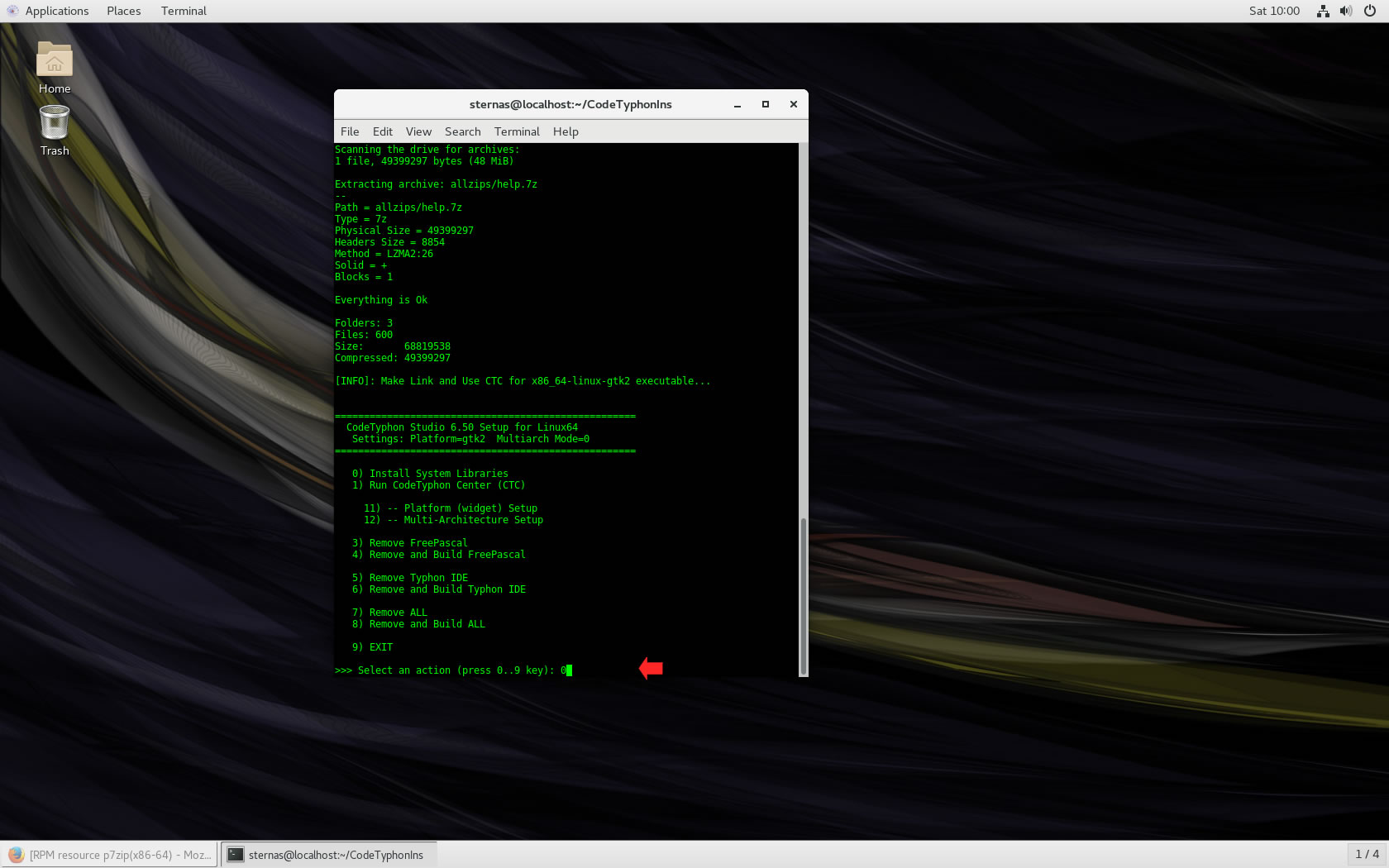The height and width of the screenshot is (868, 1389).
Task: Click the Firefox icon in the taskbar
Action: tap(16, 855)
